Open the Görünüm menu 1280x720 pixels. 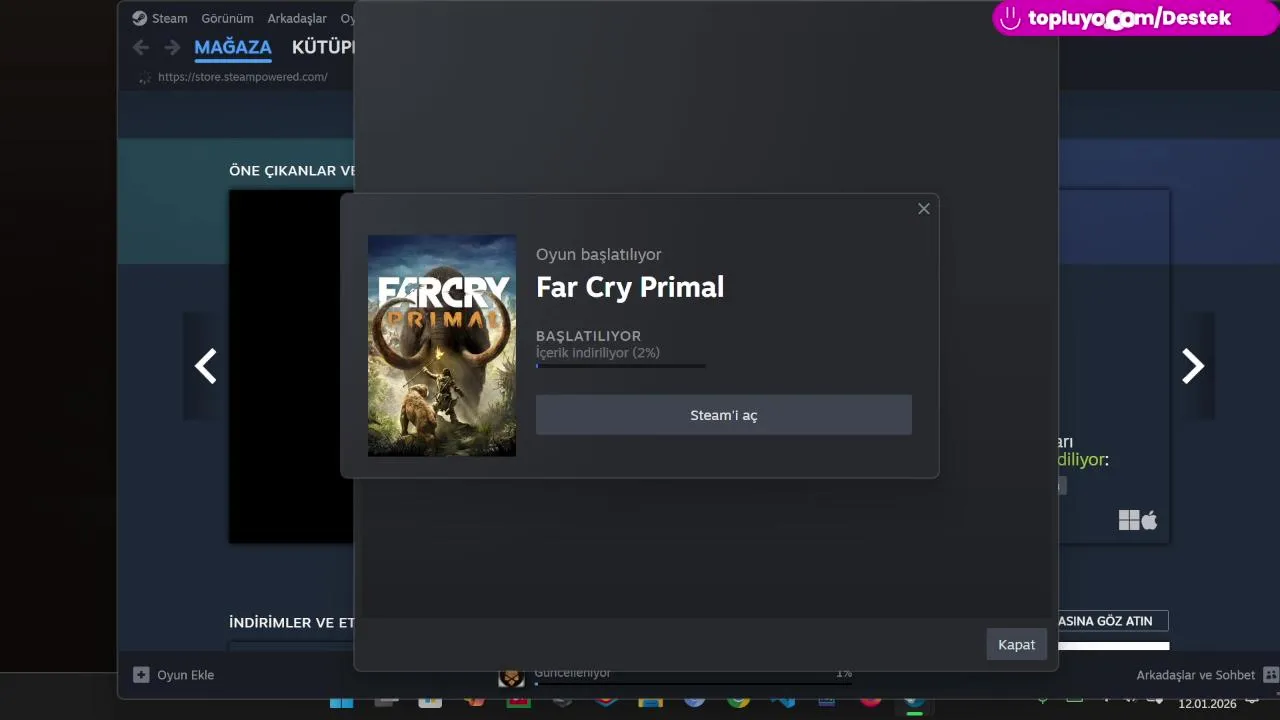pos(227,18)
